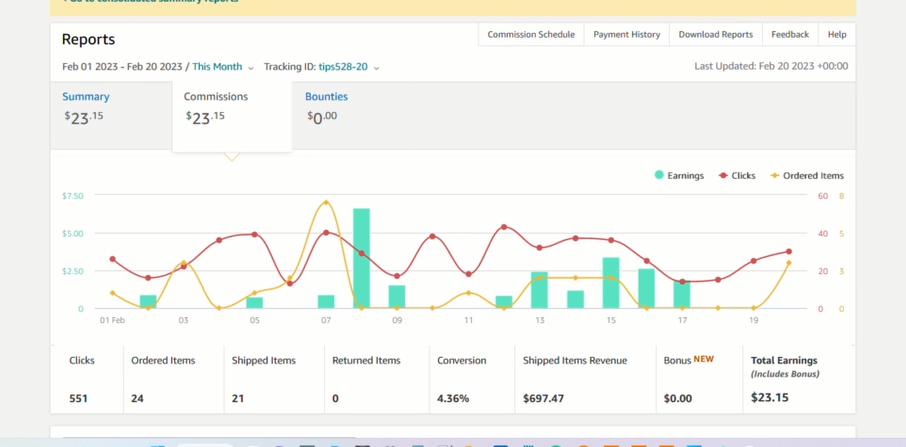Click the yellow Ordered Items legend marker
Viewport: 906px width, 447px height.
click(x=775, y=176)
